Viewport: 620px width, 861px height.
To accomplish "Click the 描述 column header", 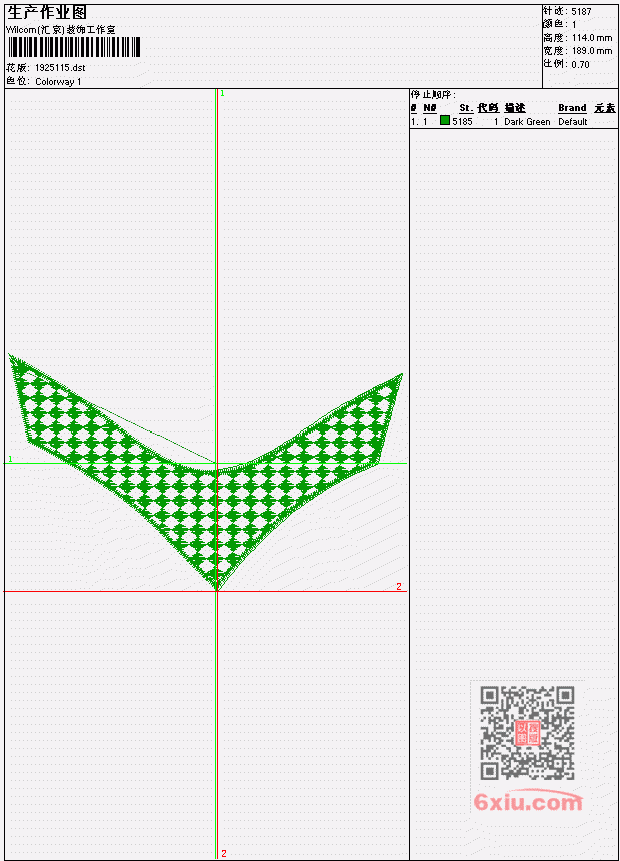I will coord(515,108).
